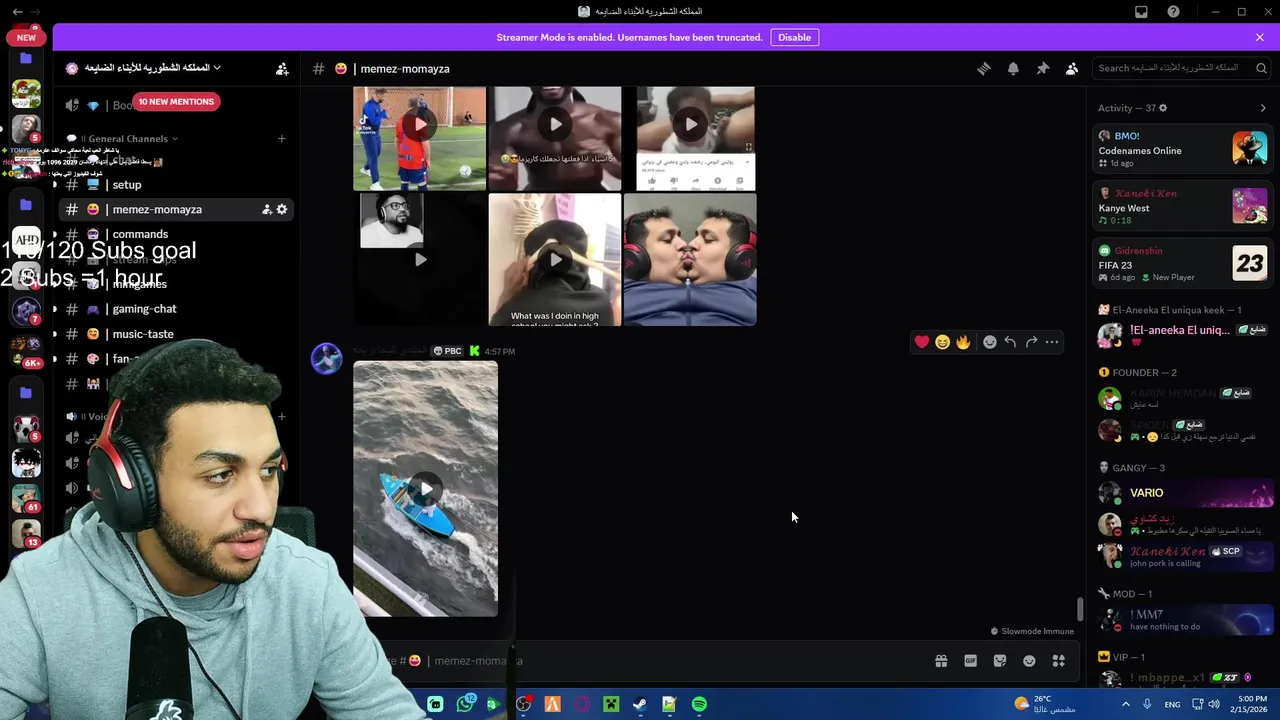Image resolution: width=1280 pixels, height=720 pixels.
Task: Open notification settings bell icon
Action: coord(1013,68)
